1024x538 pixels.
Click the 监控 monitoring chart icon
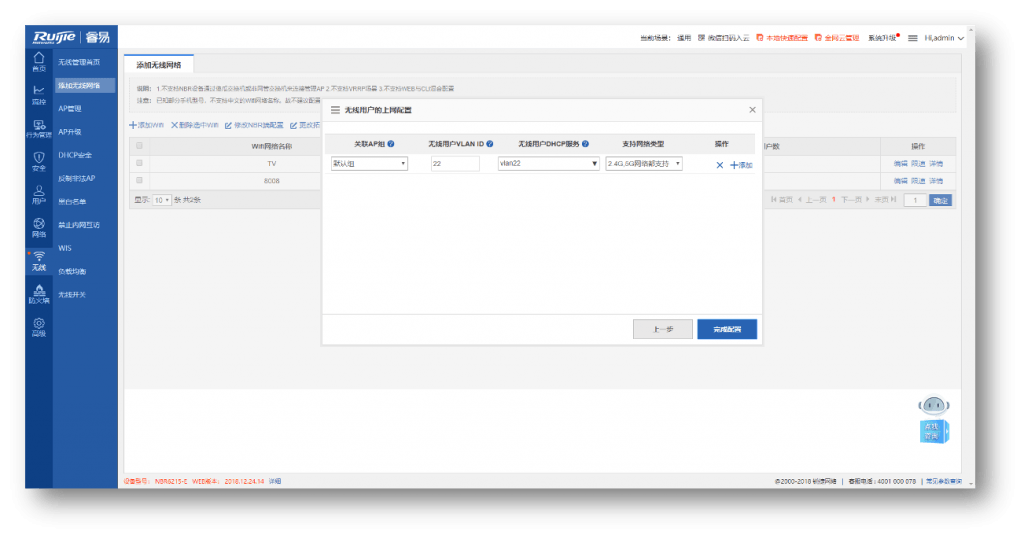pyautogui.click(x=39, y=94)
